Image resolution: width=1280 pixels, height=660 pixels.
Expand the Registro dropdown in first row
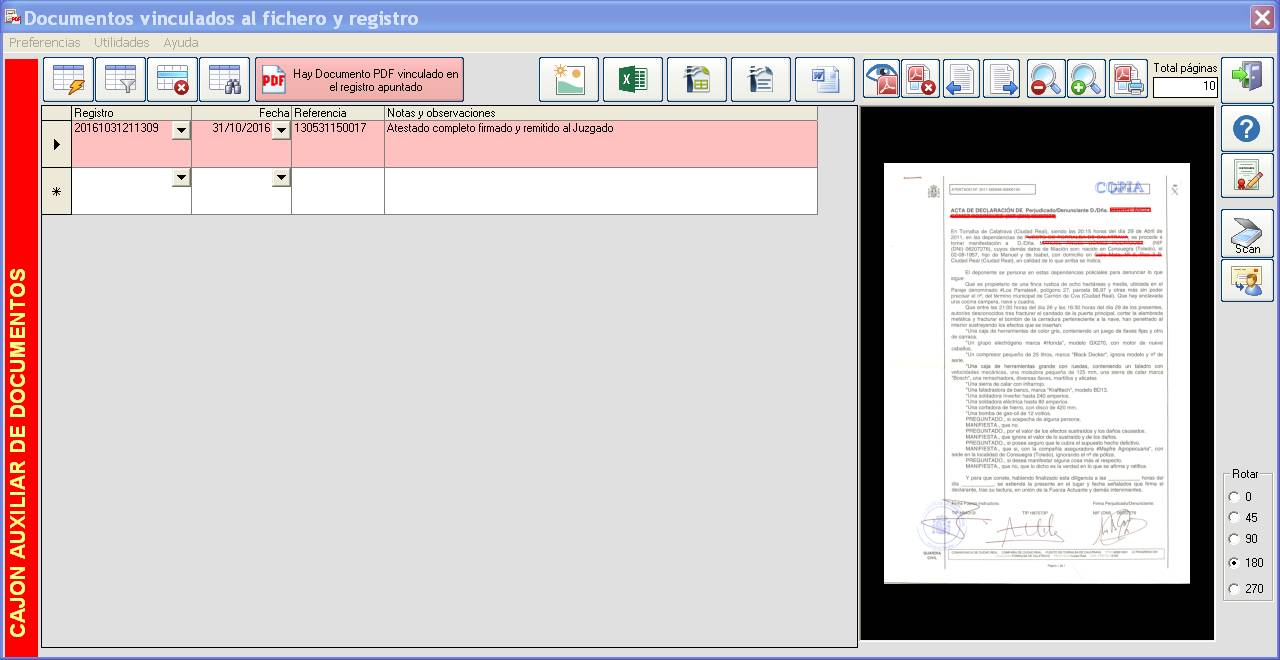[181, 130]
